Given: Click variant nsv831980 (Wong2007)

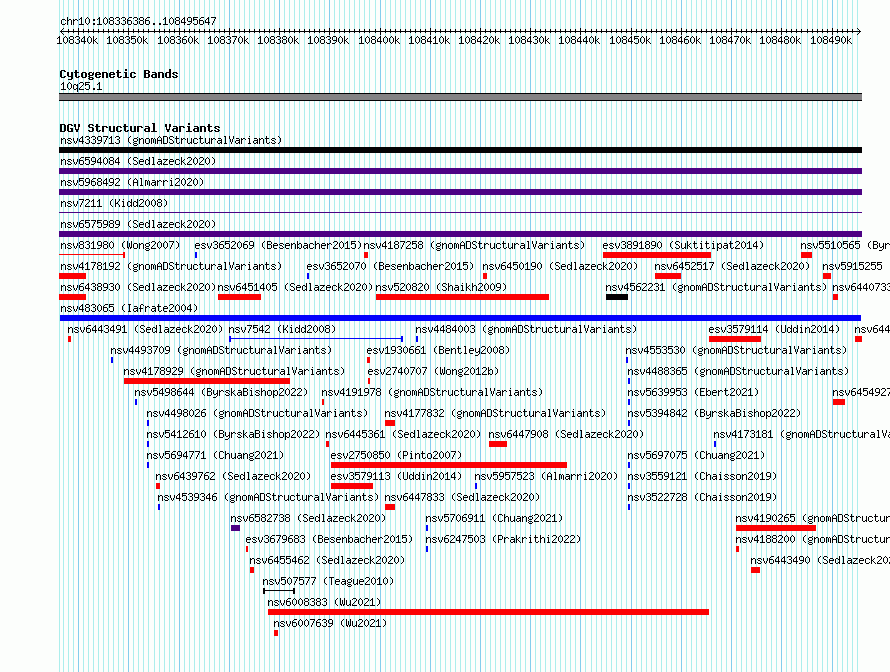Looking at the screenshot, I should (x=120, y=245).
